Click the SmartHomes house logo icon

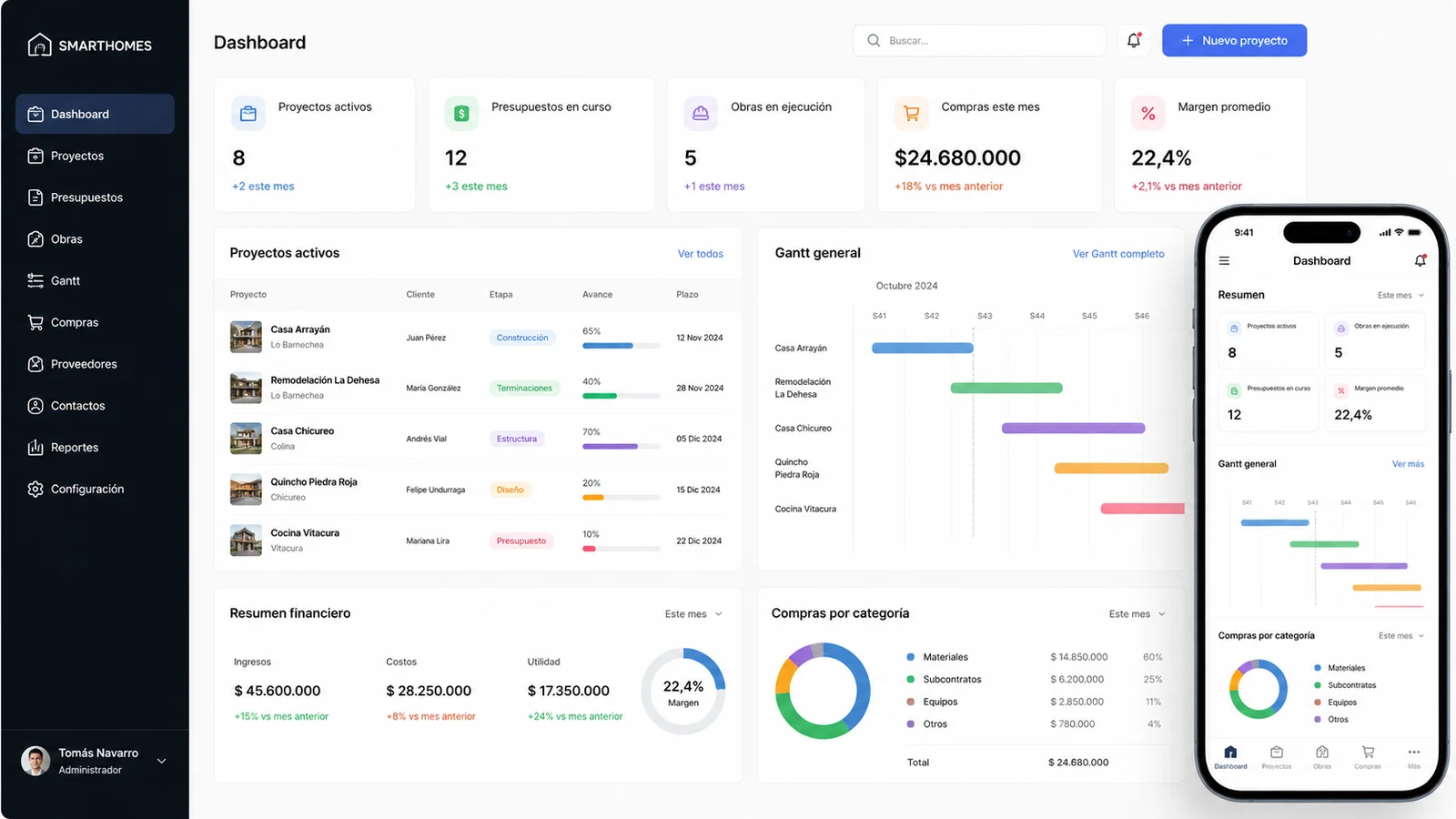(39, 45)
